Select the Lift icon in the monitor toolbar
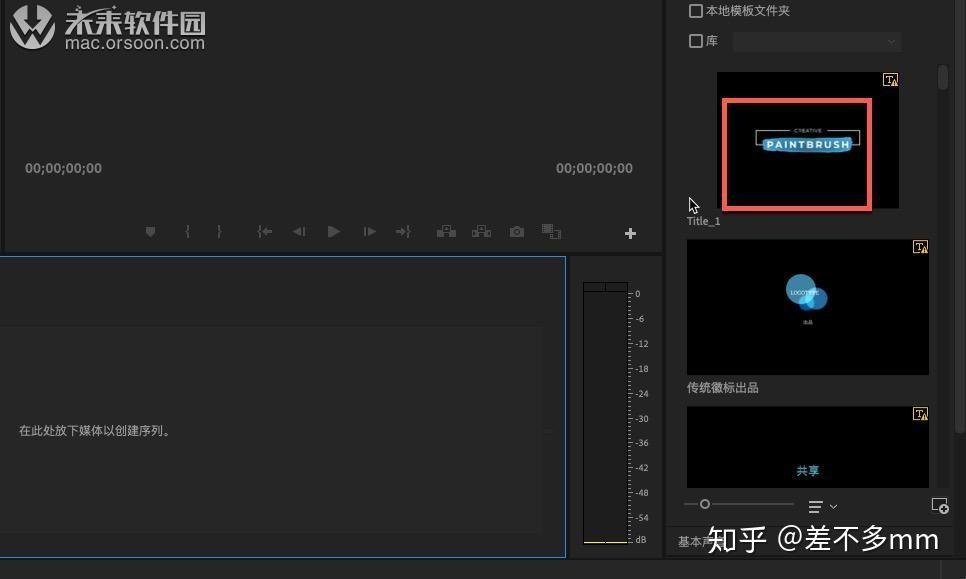The width and height of the screenshot is (966, 579). click(446, 231)
